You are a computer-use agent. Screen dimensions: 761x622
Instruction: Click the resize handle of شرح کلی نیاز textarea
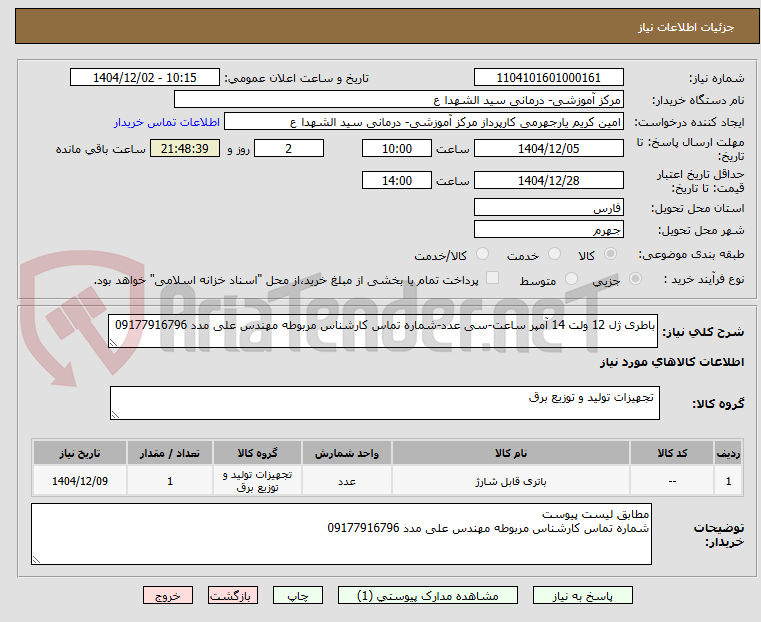[x=113, y=343]
